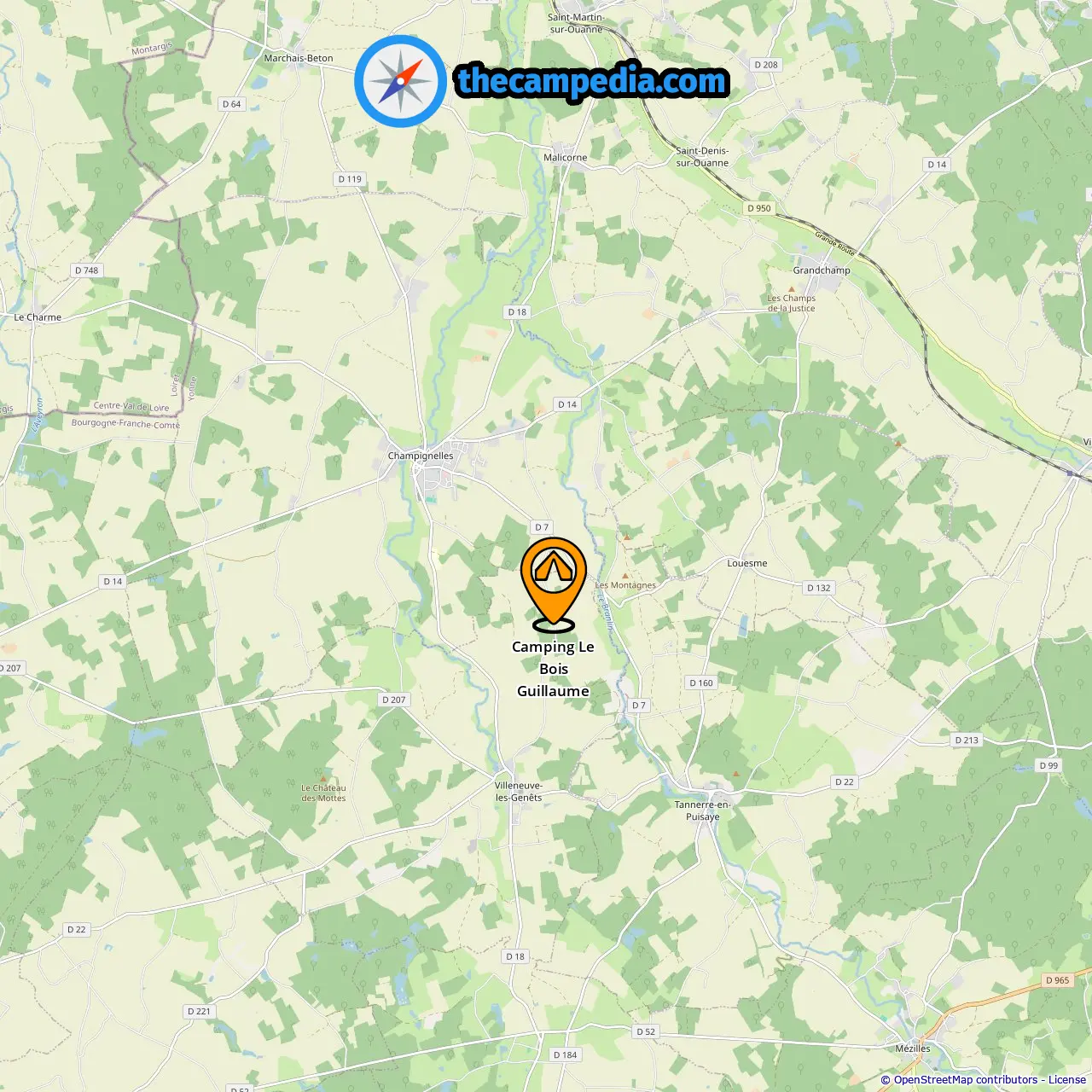
Task: Click the D 132 road shield
Action: point(818,588)
